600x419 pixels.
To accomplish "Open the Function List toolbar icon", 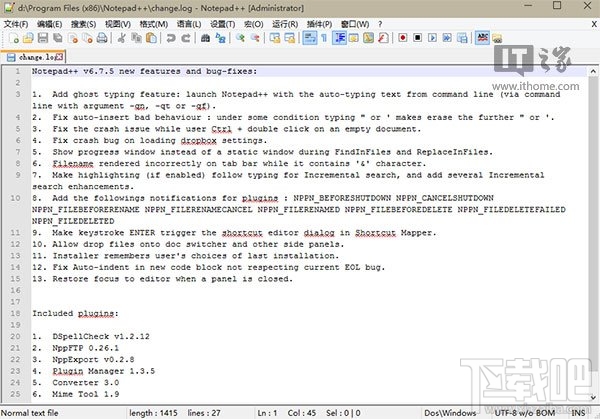I will tap(383, 38).
